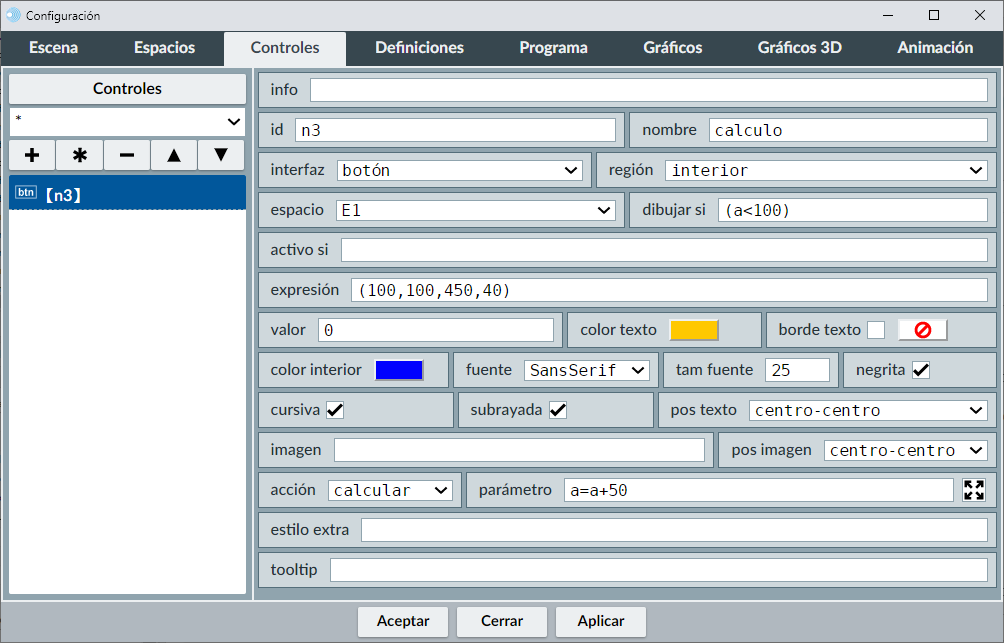Image resolution: width=1004 pixels, height=643 pixels.
Task: Select the n3 button control in list
Action: click(127, 194)
